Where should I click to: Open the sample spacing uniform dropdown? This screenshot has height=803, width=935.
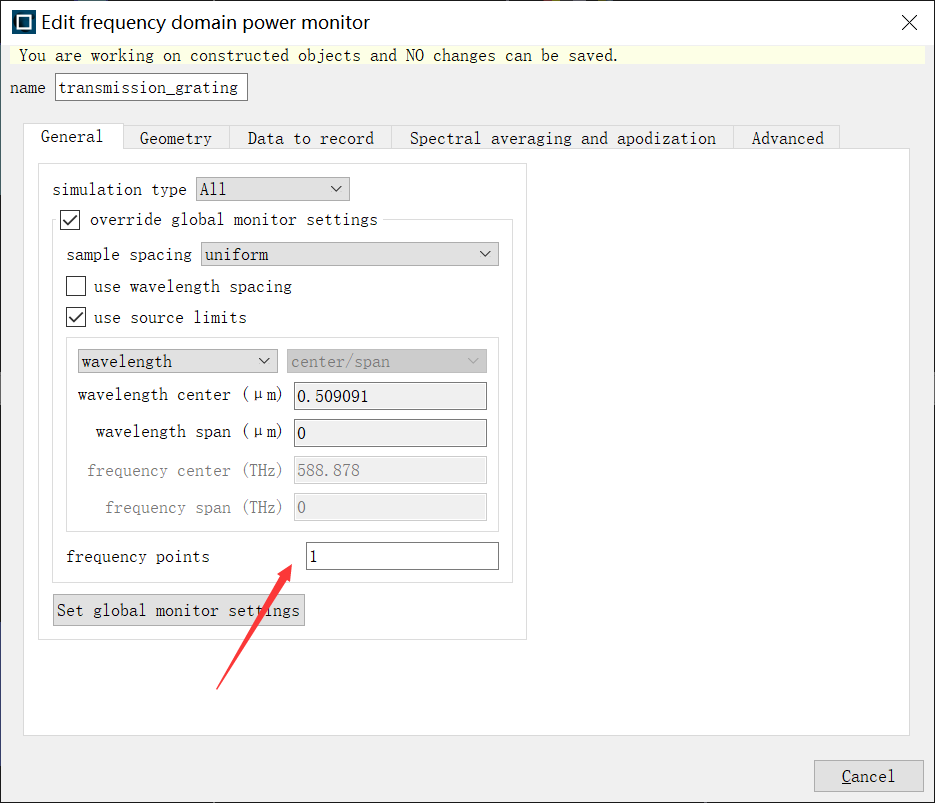click(x=349, y=255)
